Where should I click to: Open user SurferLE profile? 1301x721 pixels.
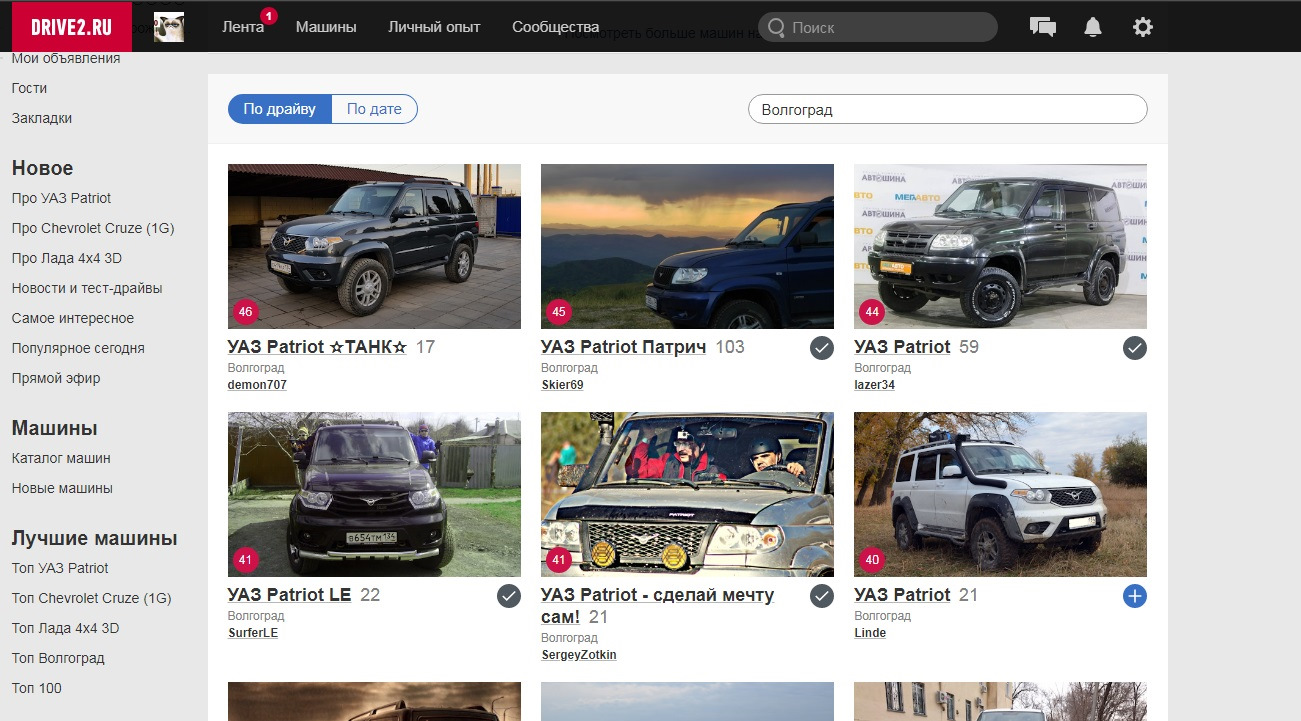tap(253, 633)
